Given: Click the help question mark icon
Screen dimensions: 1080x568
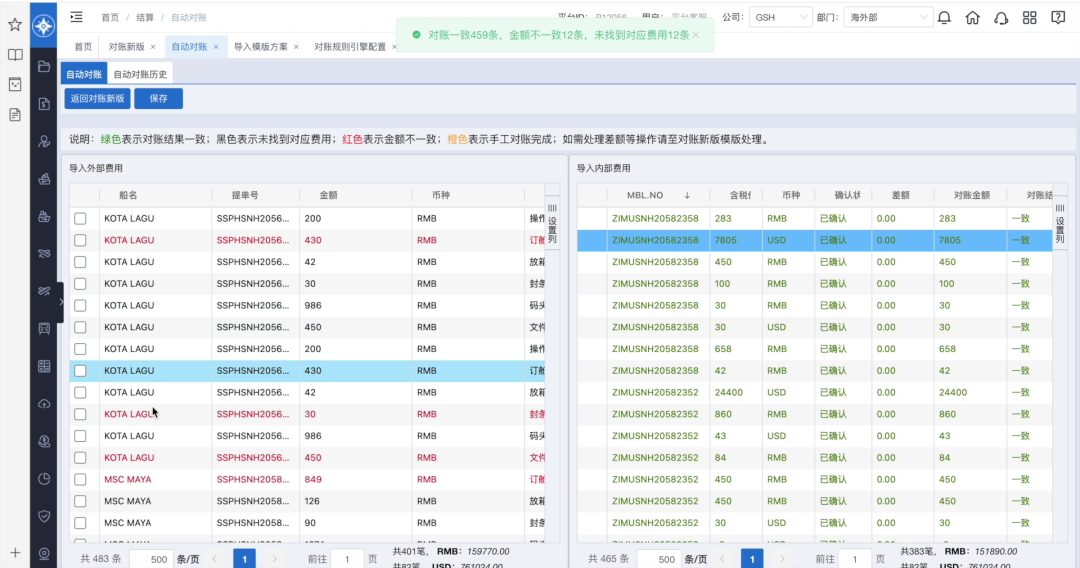Looking at the screenshot, I should pos(1058,18).
